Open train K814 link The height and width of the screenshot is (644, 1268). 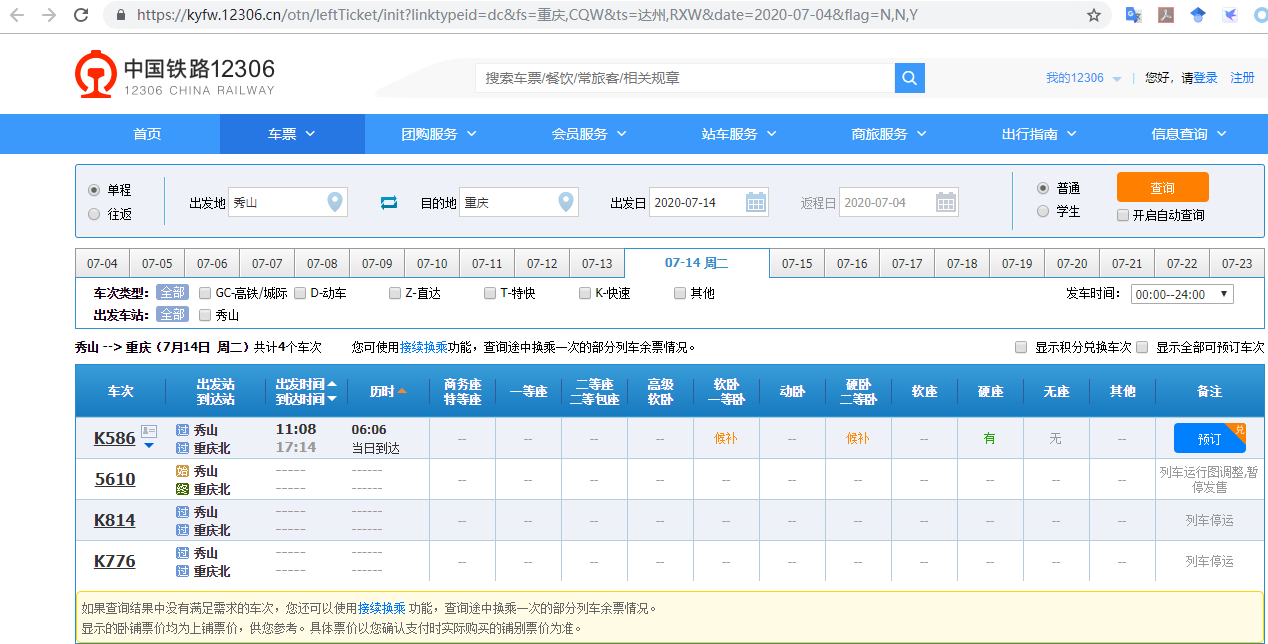point(114,520)
